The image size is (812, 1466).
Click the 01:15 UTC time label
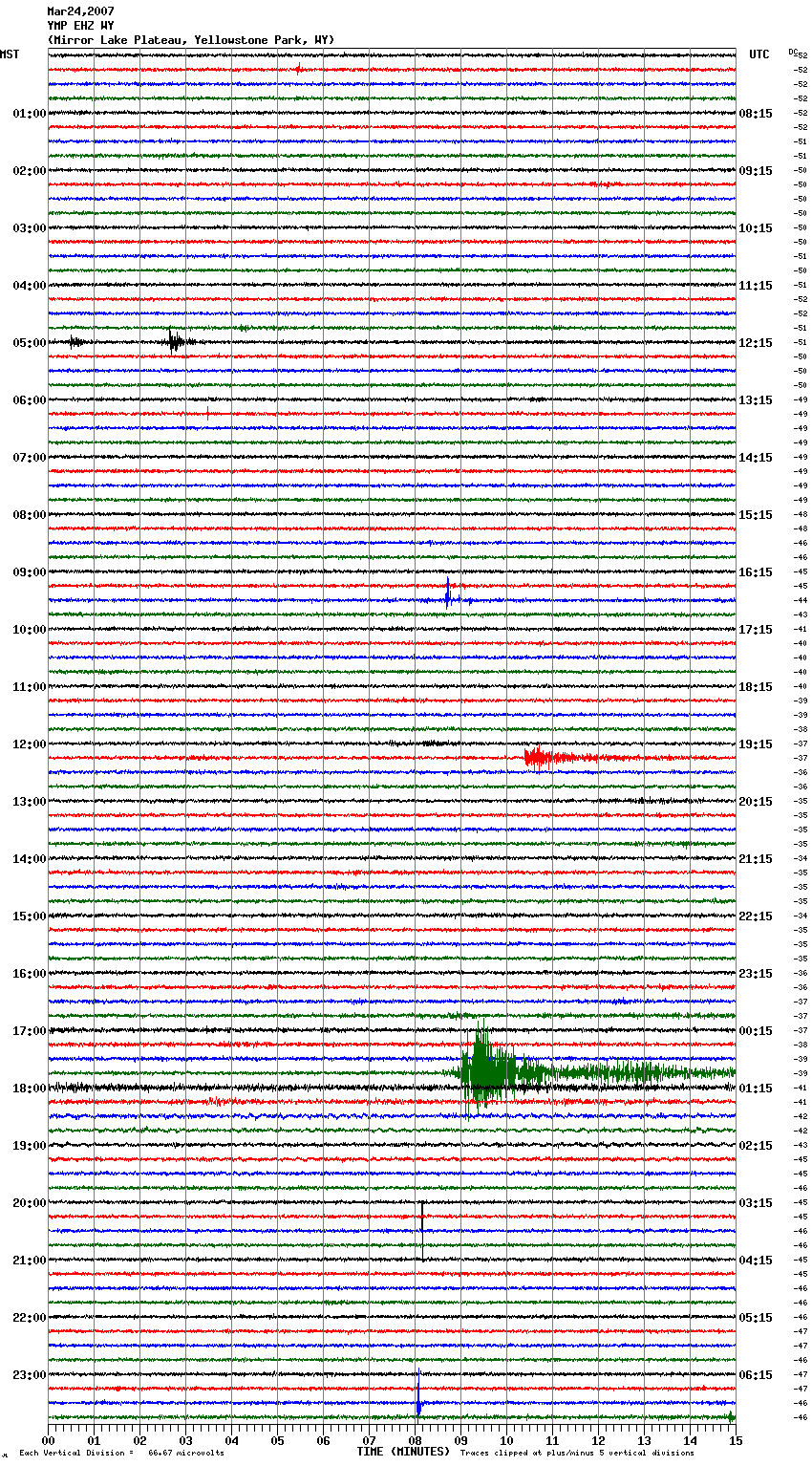(x=756, y=1089)
